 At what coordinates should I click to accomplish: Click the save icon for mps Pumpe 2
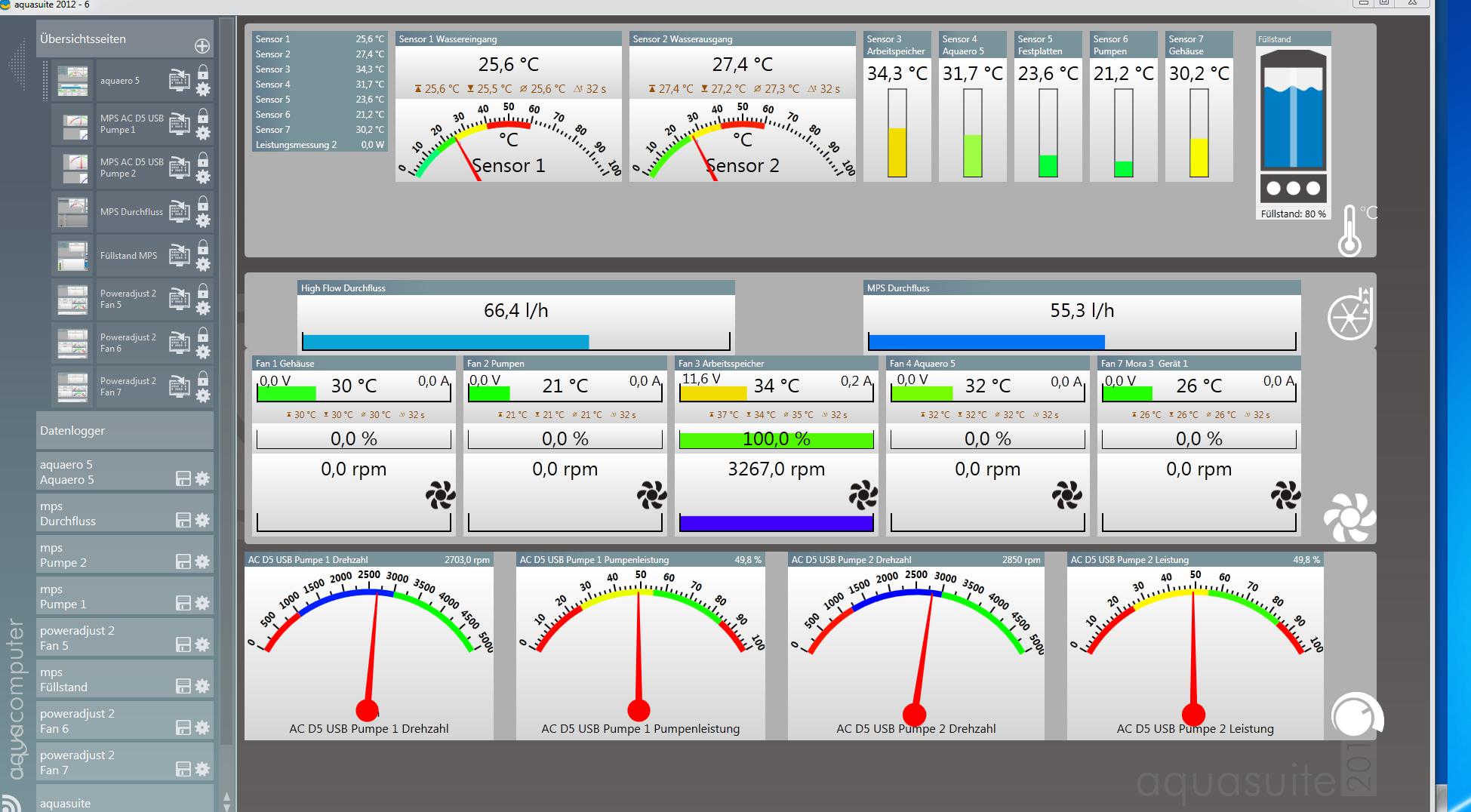point(183,561)
